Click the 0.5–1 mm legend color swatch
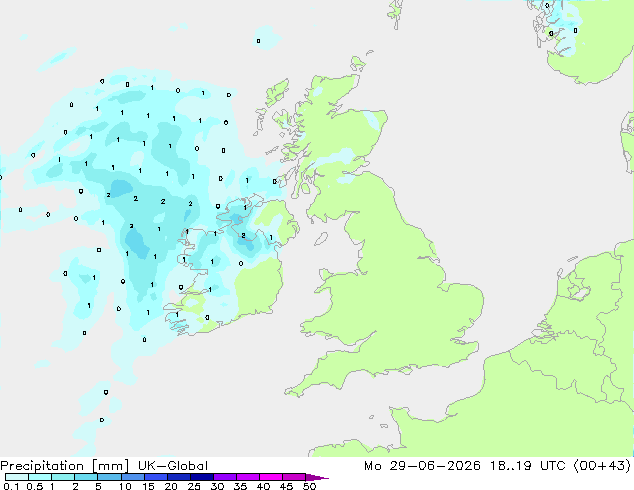Viewport: 634px width, 490px height. 40,477
